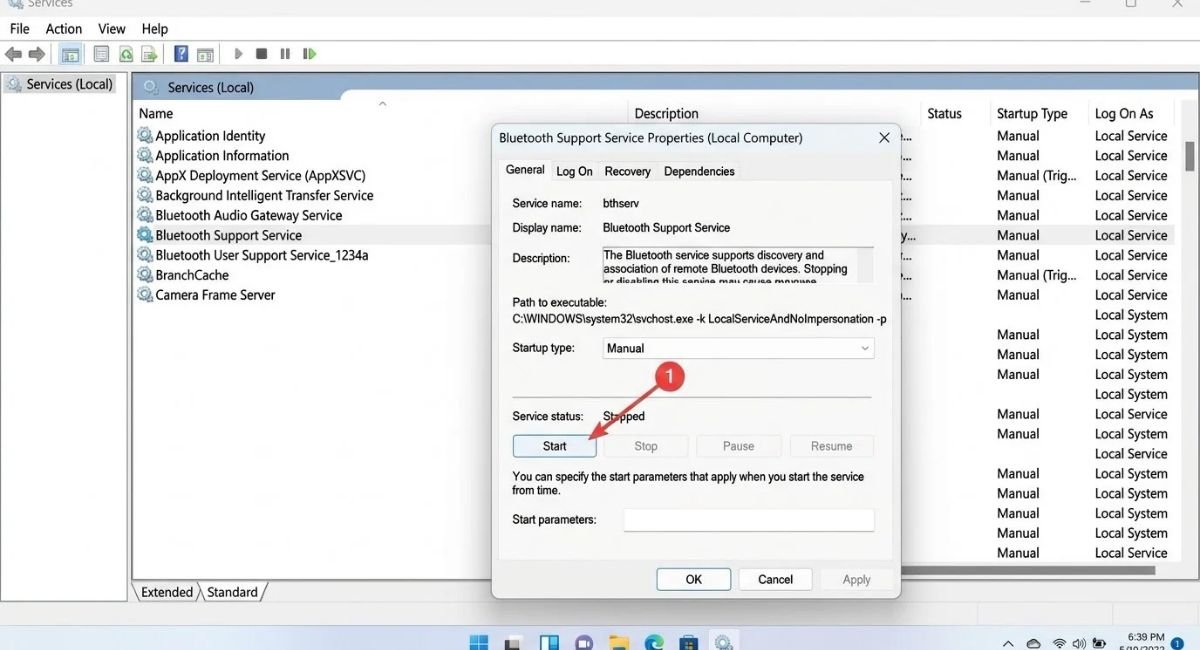
Task: Show hidden icons via the tray chevron
Action: click(x=1008, y=642)
